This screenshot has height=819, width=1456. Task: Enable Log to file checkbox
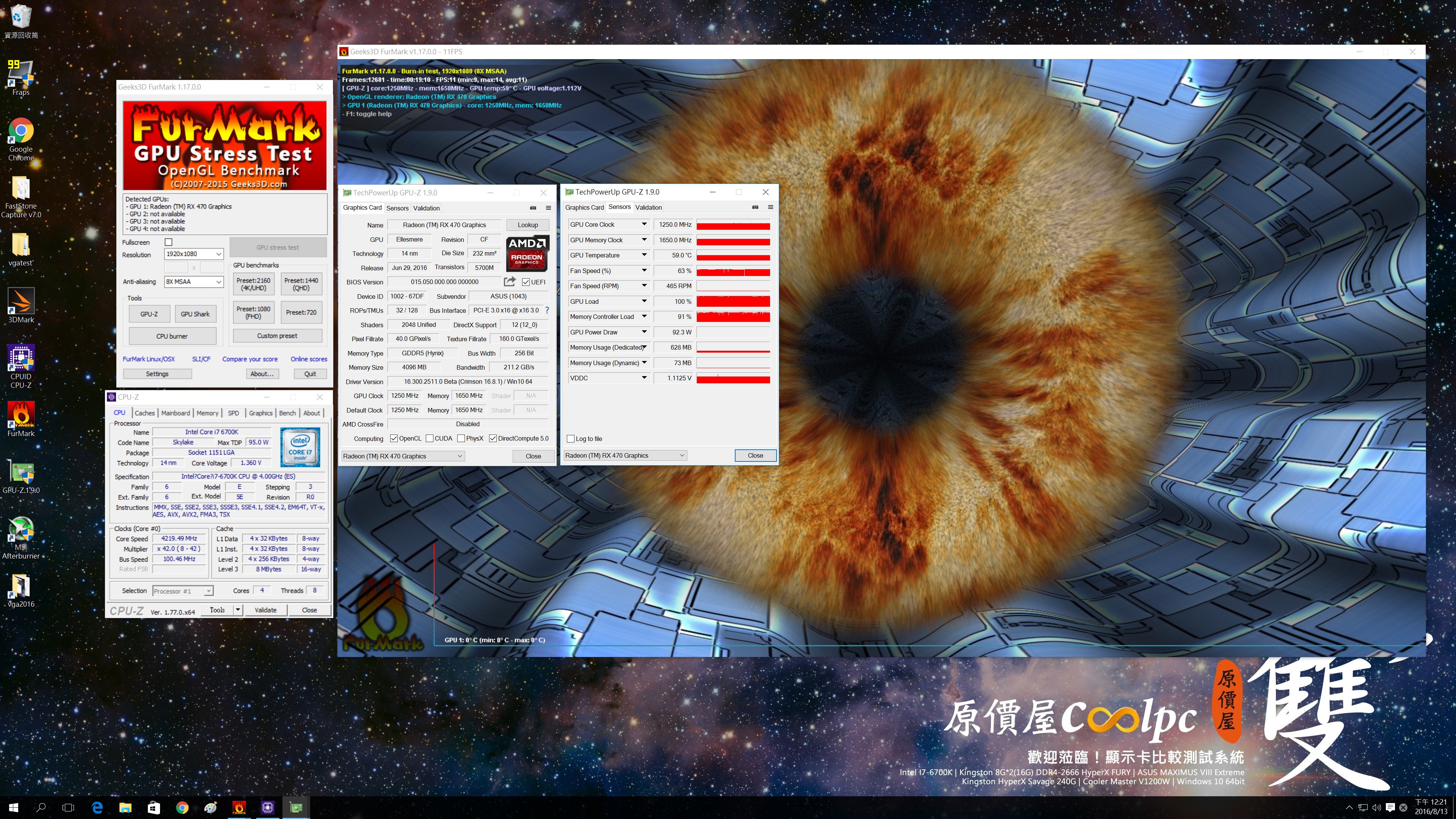click(x=570, y=439)
